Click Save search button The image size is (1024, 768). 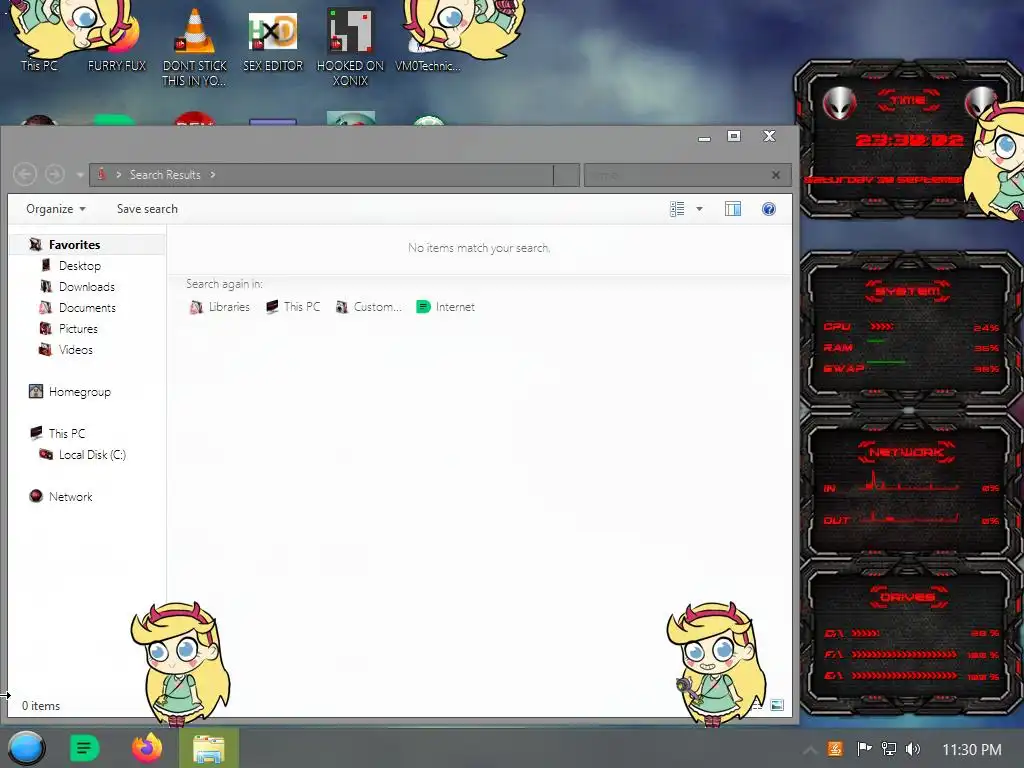pyautogui.click(x=147, y=209)
